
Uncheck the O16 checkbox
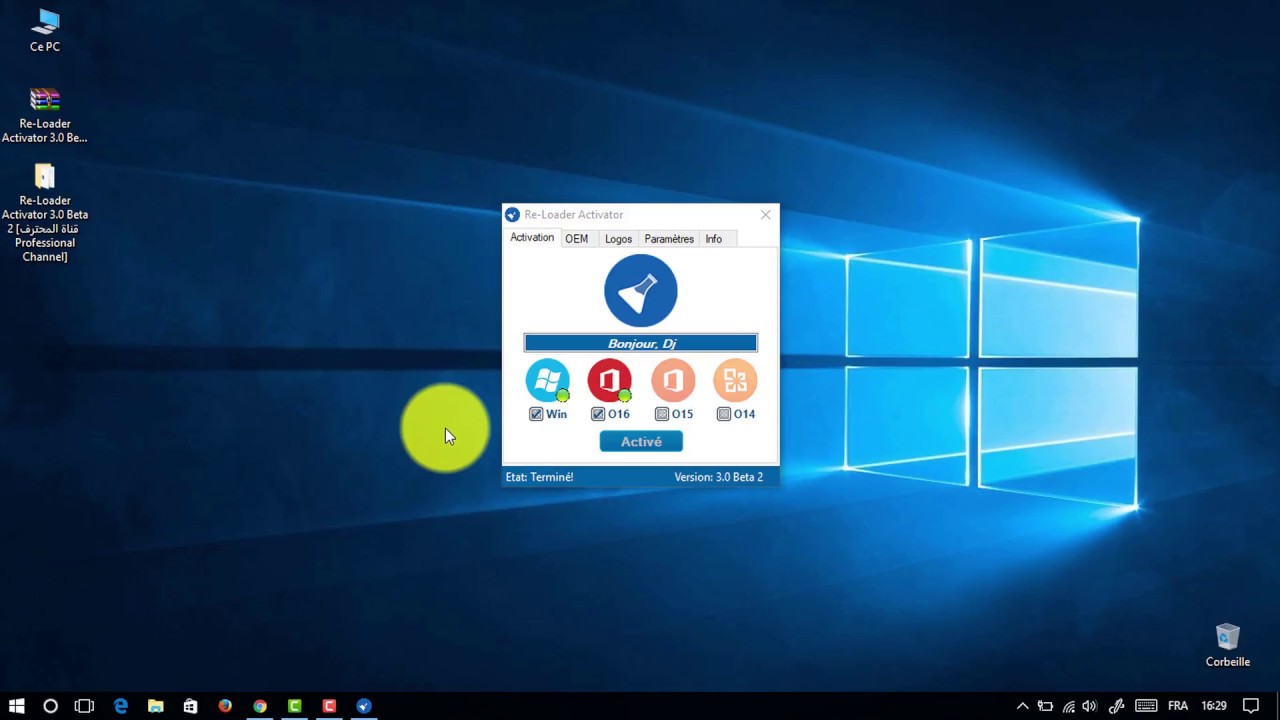click(598, 414)
